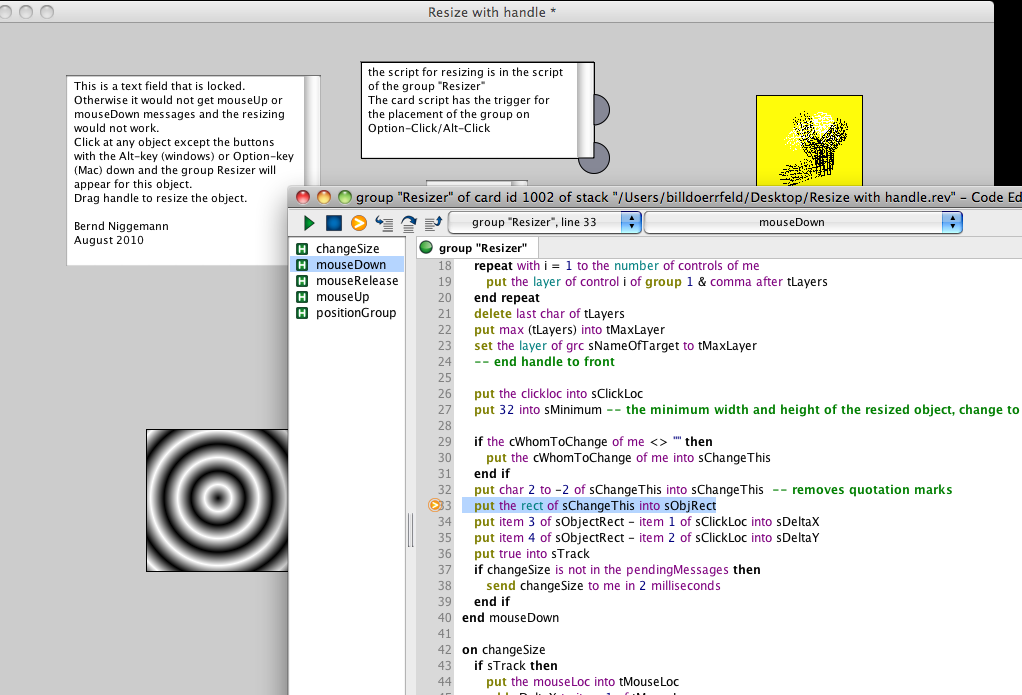This screenshot has height=695, width=1022.
Task: Click the Step Out debugger icon
Action: (x=433, y=222)
